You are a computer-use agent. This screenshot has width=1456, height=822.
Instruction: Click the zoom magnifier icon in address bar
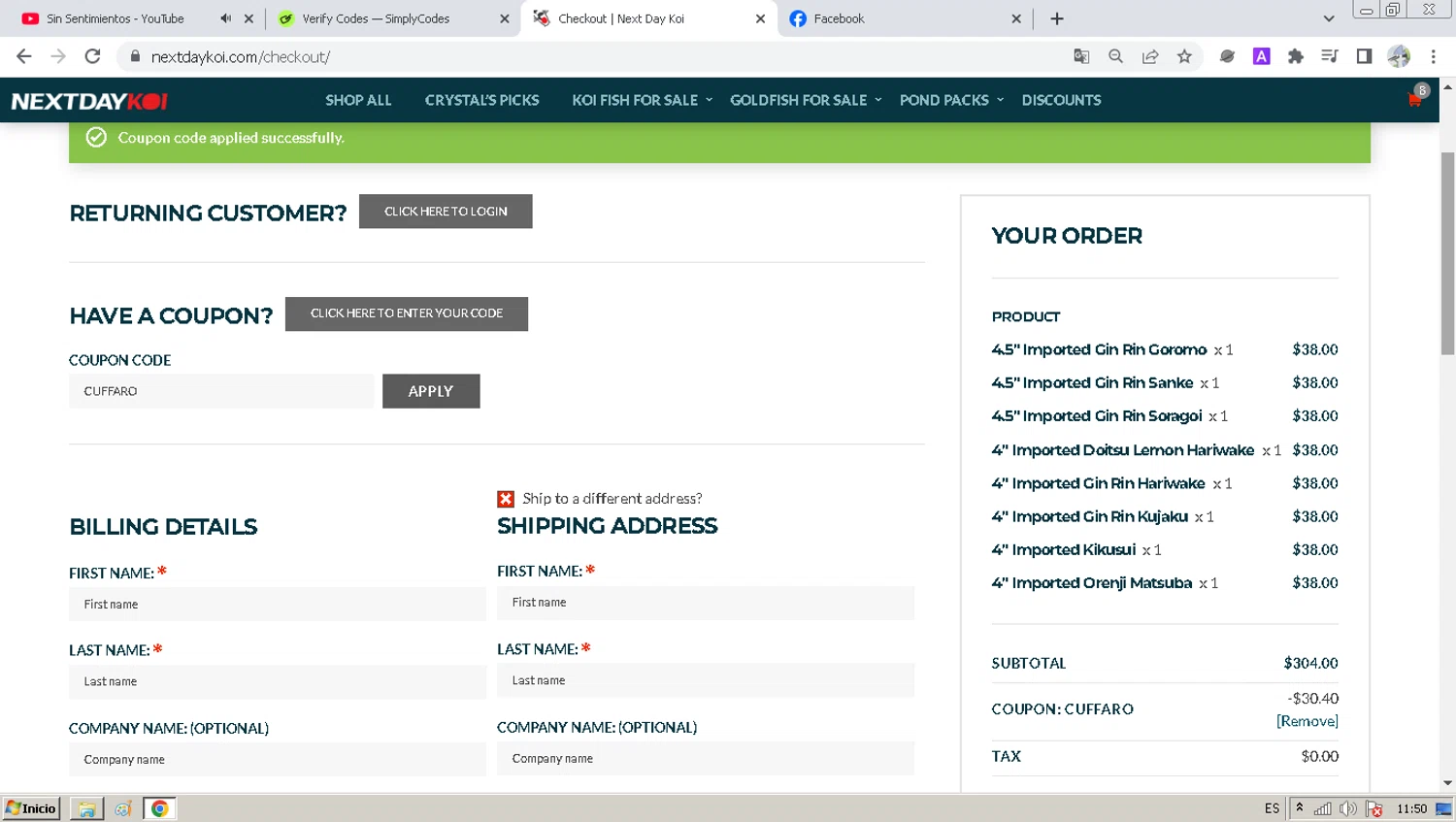[x=1115, y=56]
